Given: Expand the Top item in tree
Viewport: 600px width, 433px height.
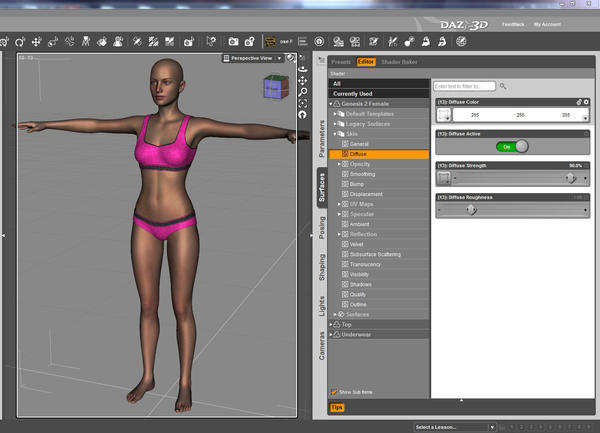Looking at the screenshot, I should pos(331,324).
